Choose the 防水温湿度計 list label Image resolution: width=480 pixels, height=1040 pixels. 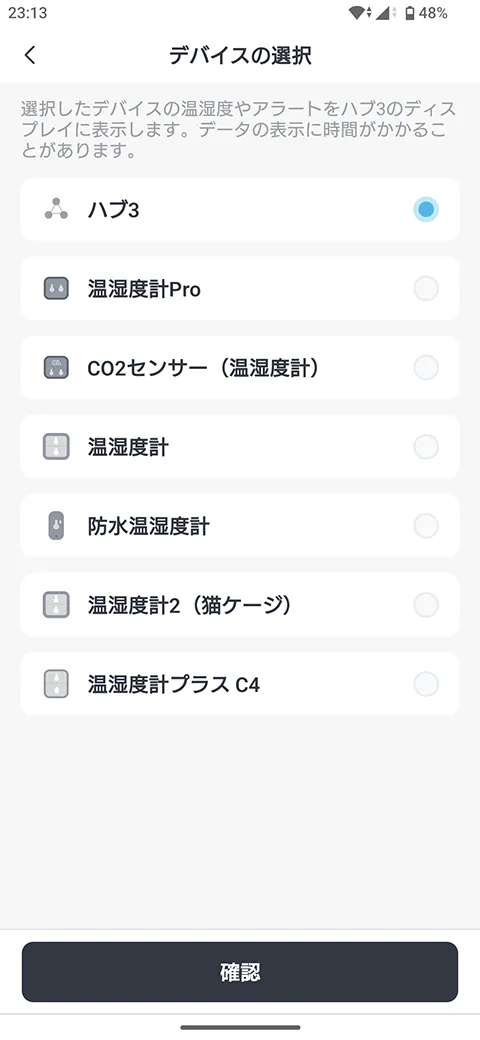[x=149, y=527]
